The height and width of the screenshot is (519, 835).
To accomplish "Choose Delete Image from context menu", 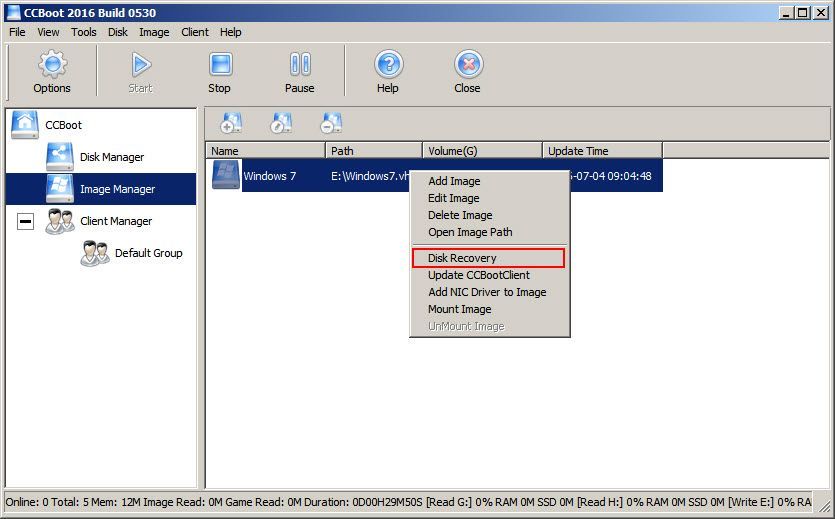I will coord(489,215).
